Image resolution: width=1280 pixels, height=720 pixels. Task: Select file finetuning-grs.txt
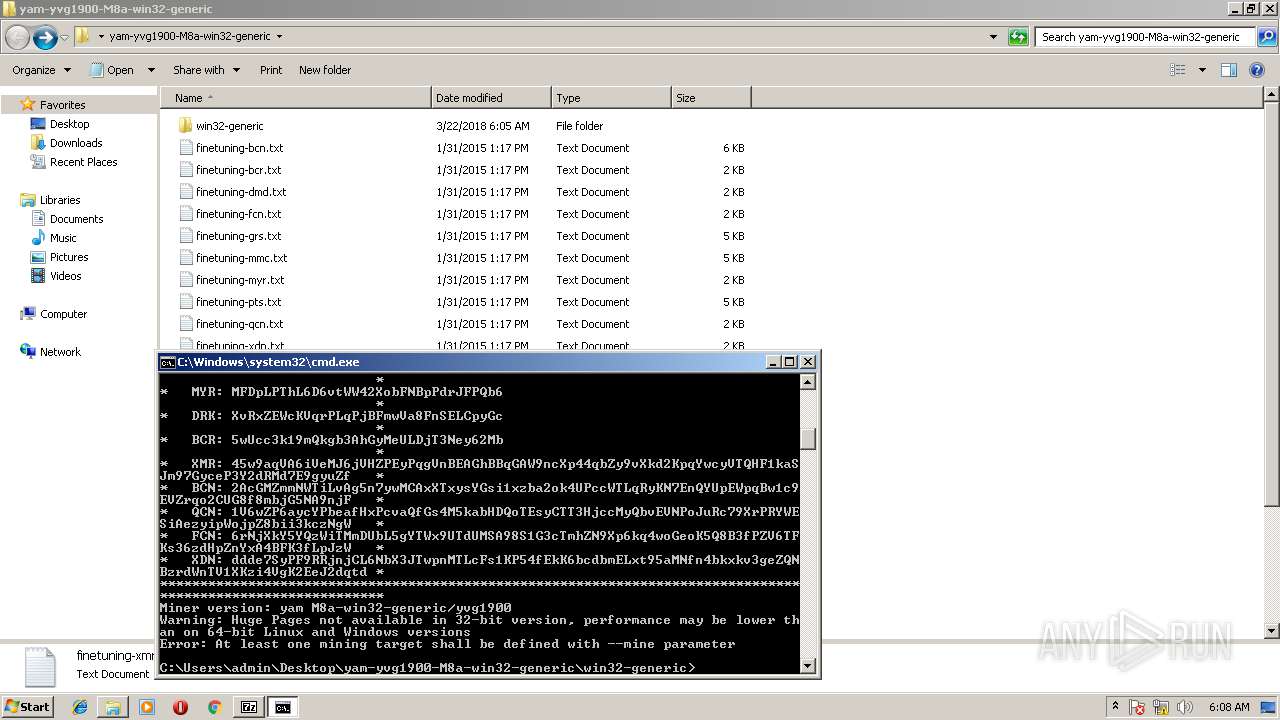click(x=238, y=236)
